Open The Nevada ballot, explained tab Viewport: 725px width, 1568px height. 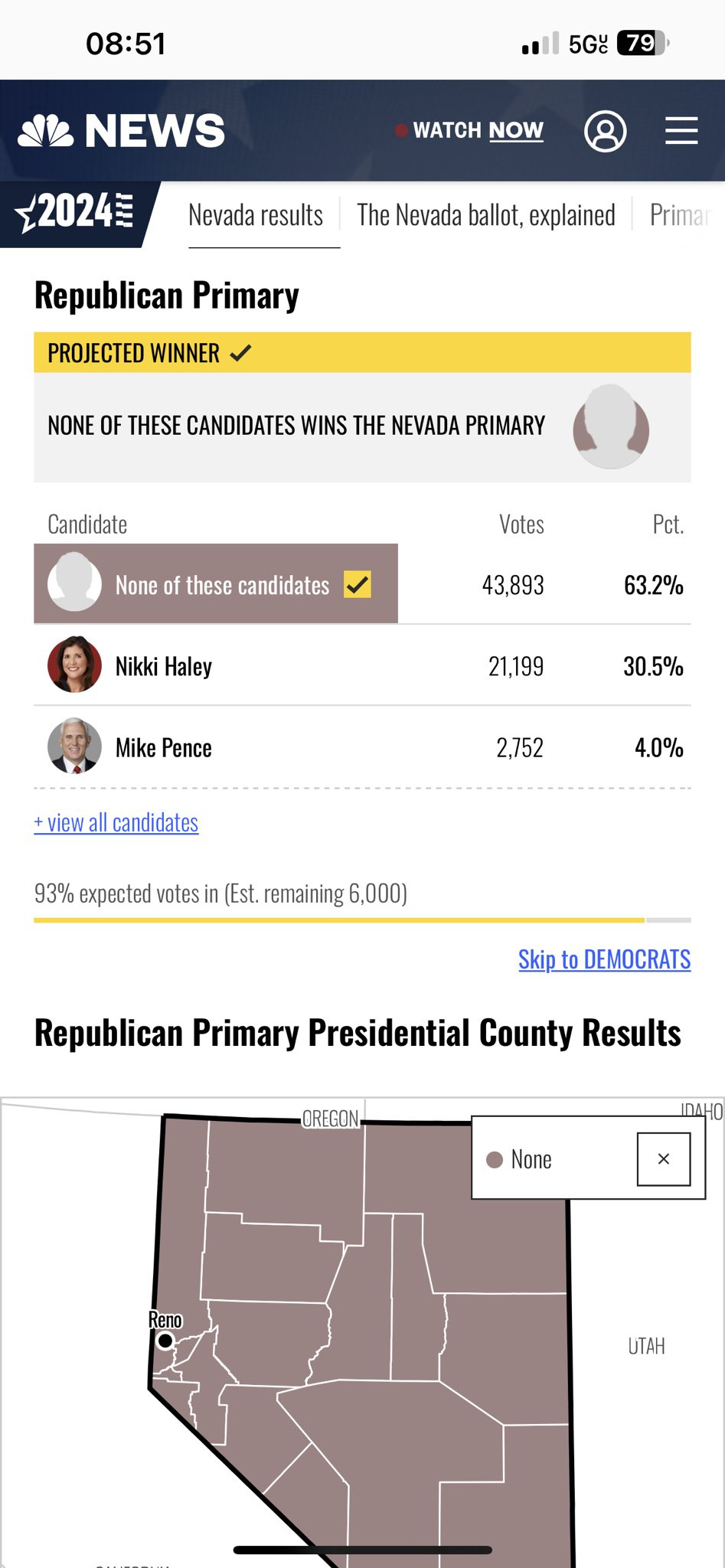pos(485,216)
